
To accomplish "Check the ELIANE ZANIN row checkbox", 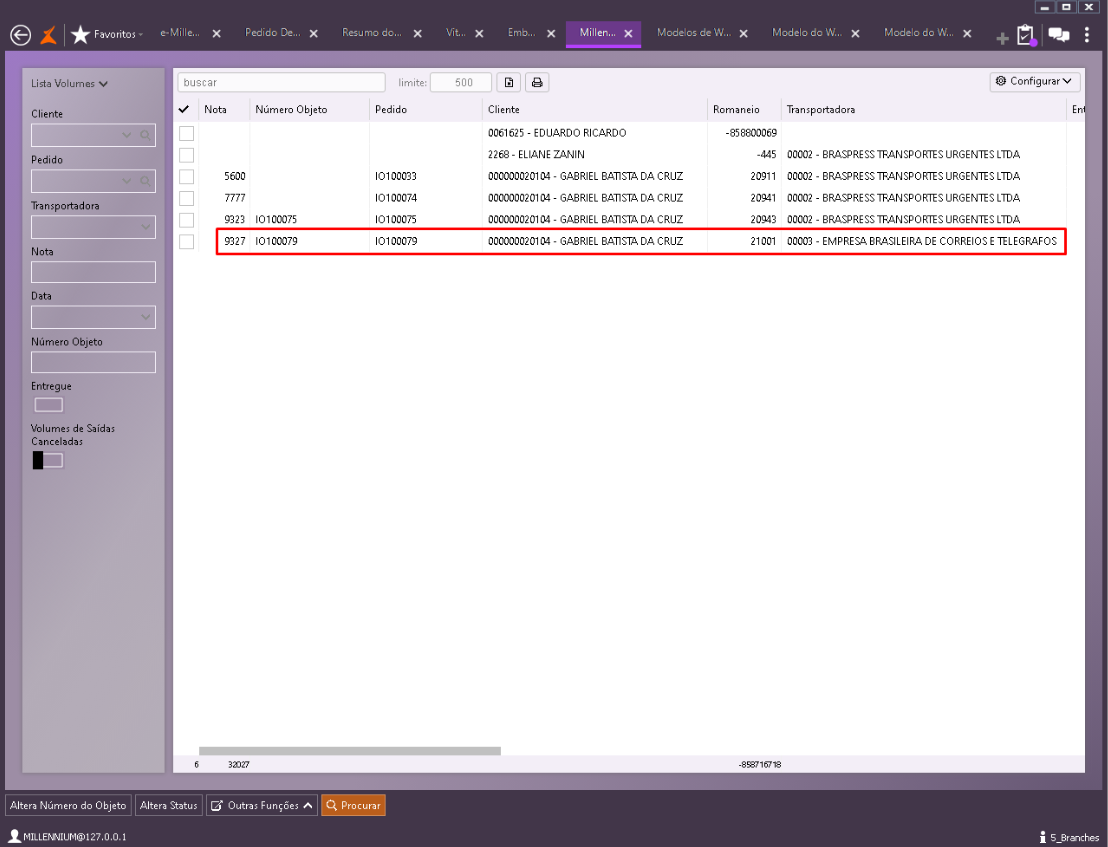I will (187, 155).
